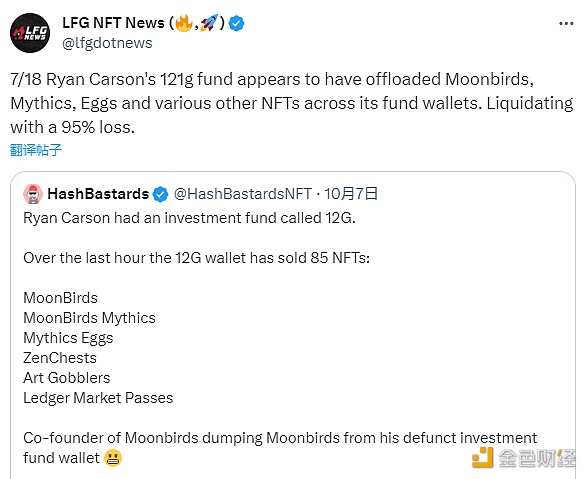Click the HashBastards name in quoted tweet
Screen dimensions: 587x479
pos(98,194)
